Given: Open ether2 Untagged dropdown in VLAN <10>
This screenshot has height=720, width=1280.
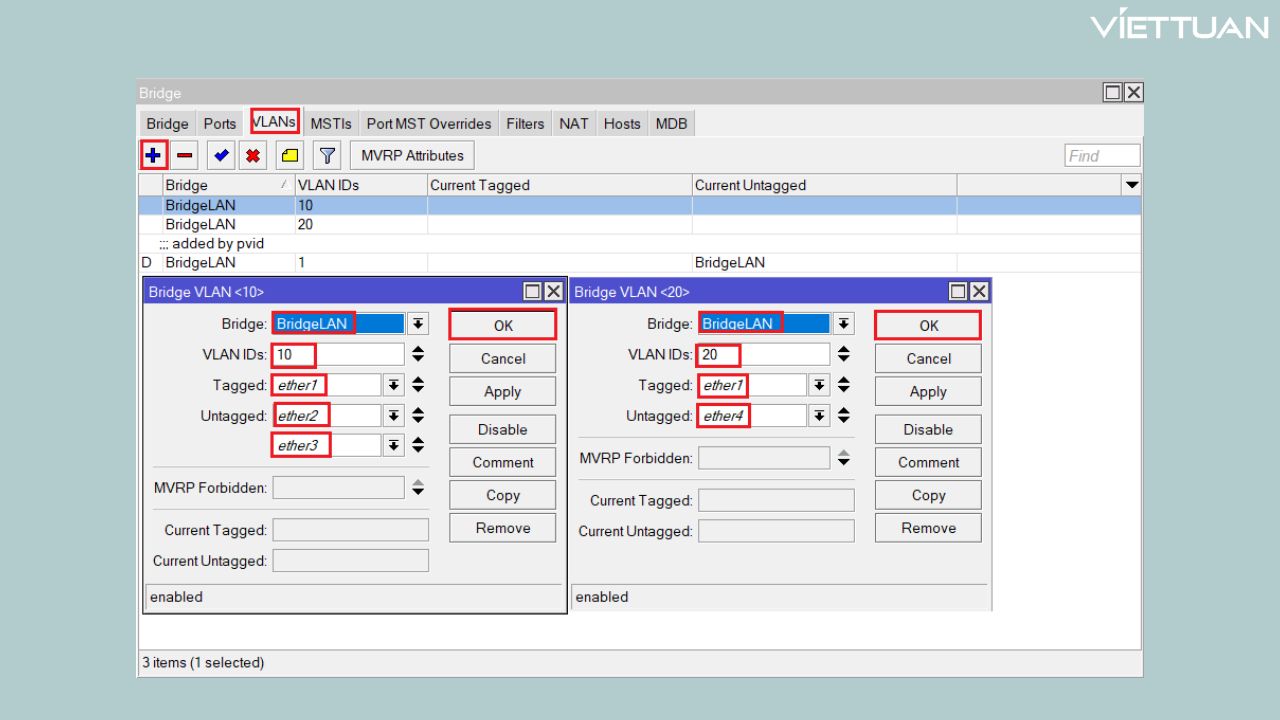Looking at the screenshot, I should [x=394, y=416].
